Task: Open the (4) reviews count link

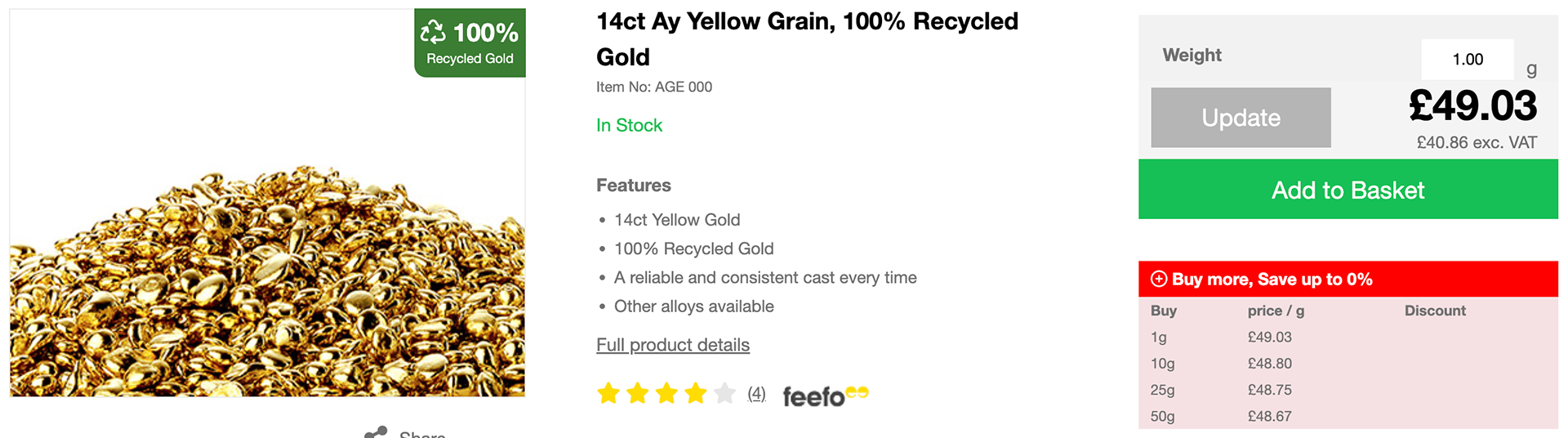Action: 757,394
